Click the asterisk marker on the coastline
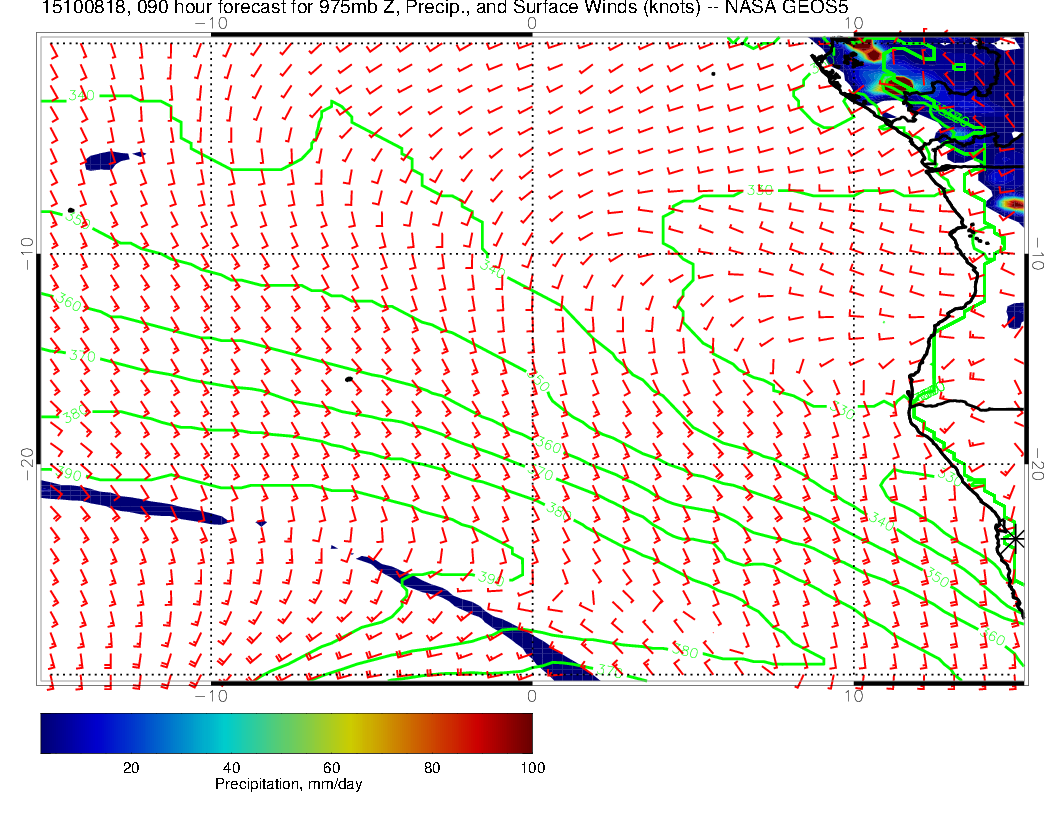Image resolution: width=1056 pixels, height=816 pixels. tap(1015, 538)
